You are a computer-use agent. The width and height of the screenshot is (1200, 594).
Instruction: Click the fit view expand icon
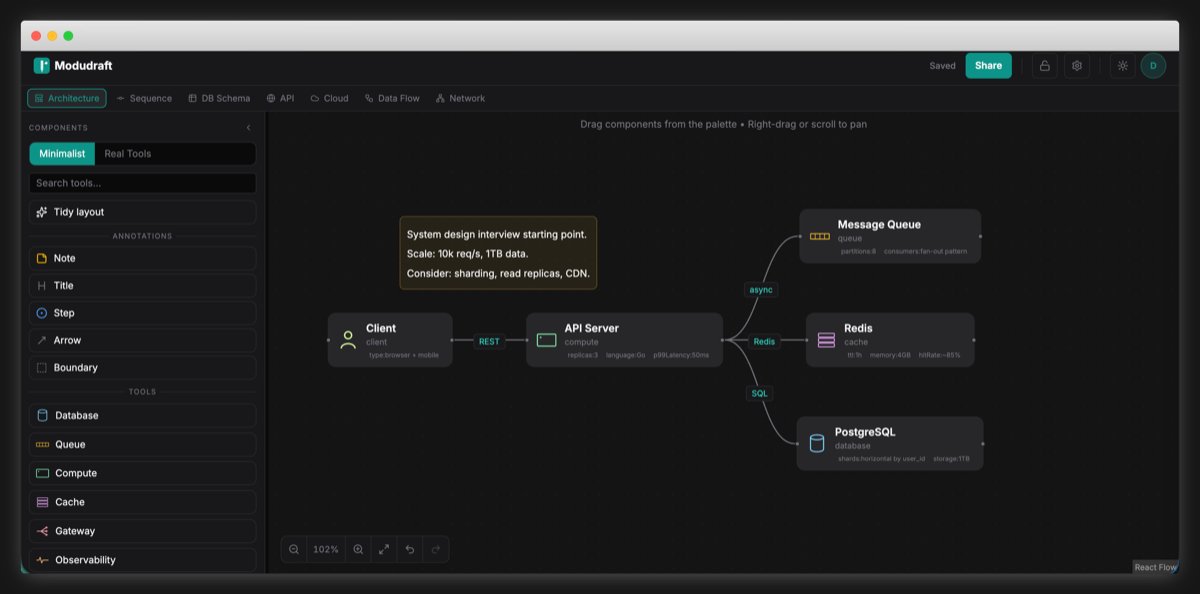click(384, 549)
